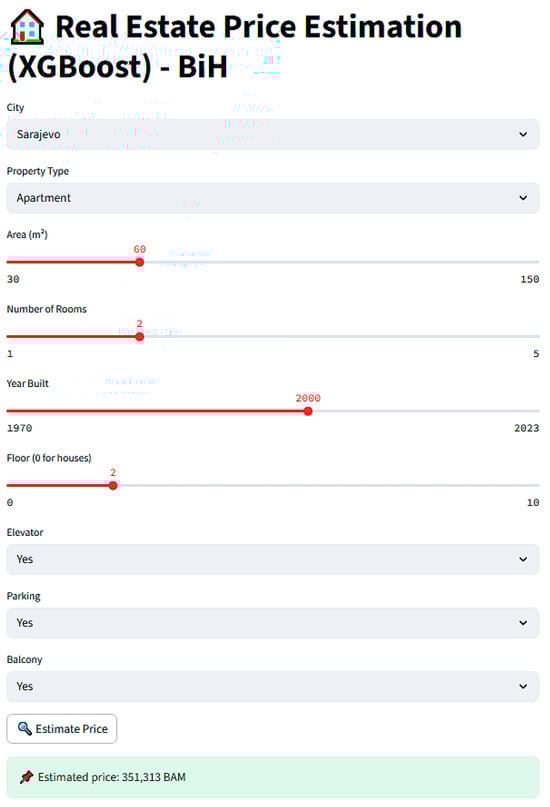Viewport: 550px width, 807px height.
Task: Open the Elevator Yes/No dropdown
Action: [x=273, y=559]
